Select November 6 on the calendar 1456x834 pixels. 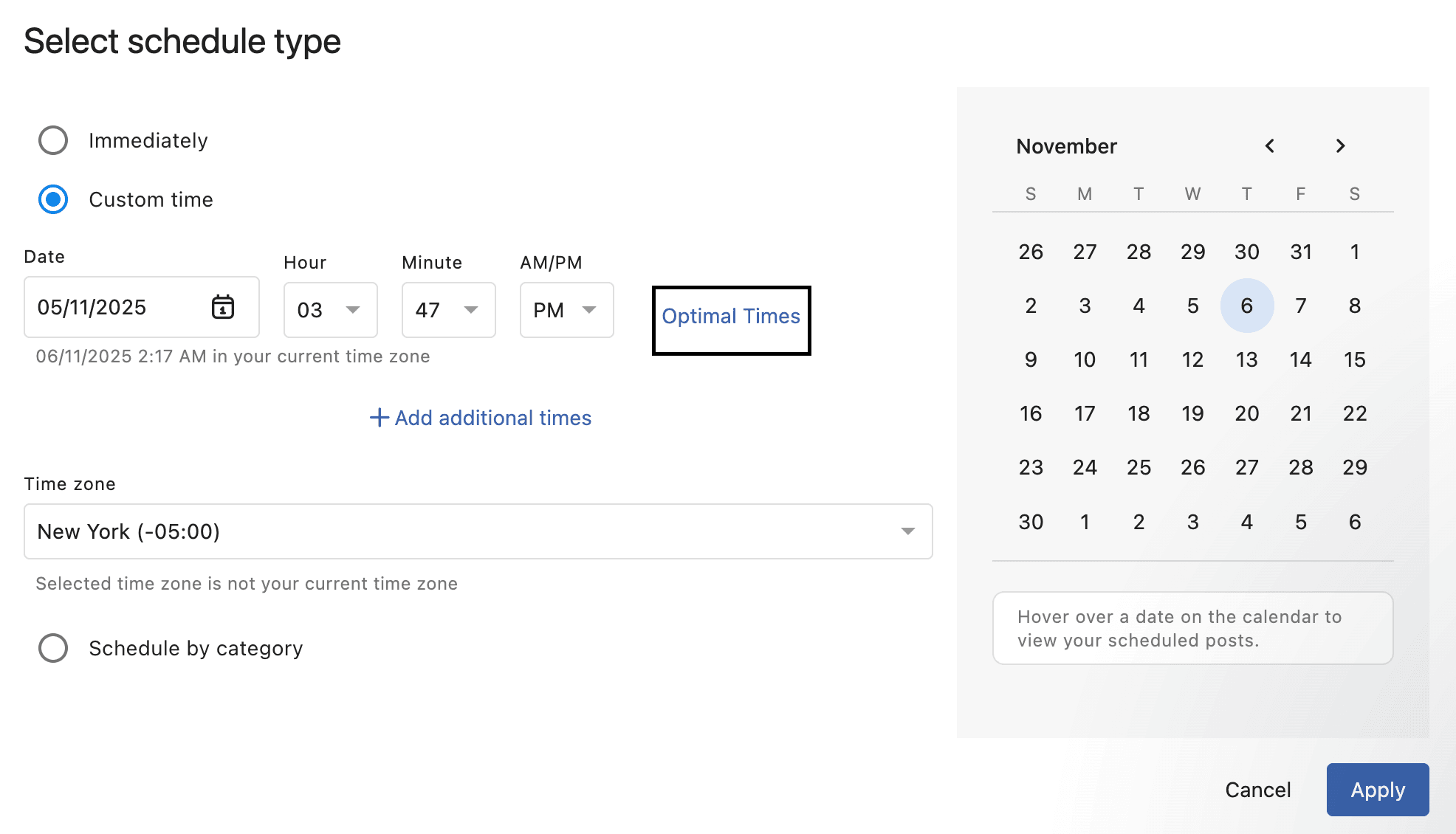coord(1246,306)
